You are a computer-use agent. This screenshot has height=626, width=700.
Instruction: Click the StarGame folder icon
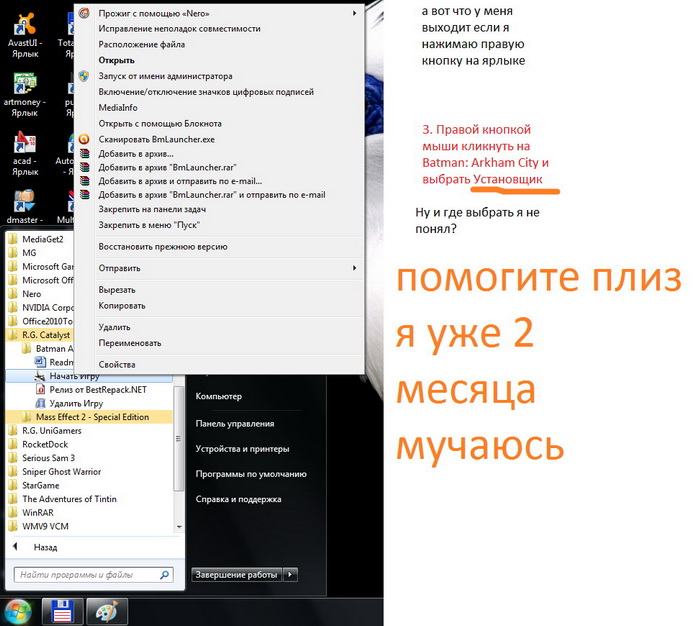click(13, 485)
